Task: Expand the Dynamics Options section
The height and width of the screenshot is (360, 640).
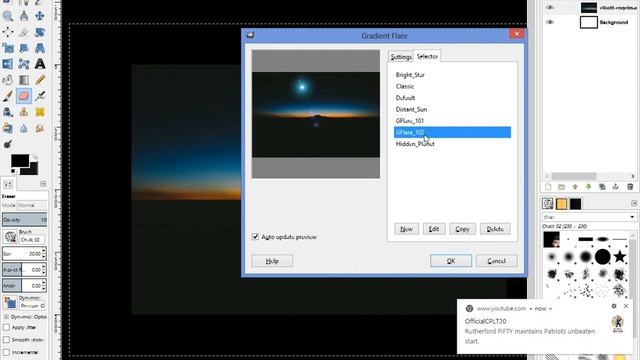Action: click(x=6, y=317)
